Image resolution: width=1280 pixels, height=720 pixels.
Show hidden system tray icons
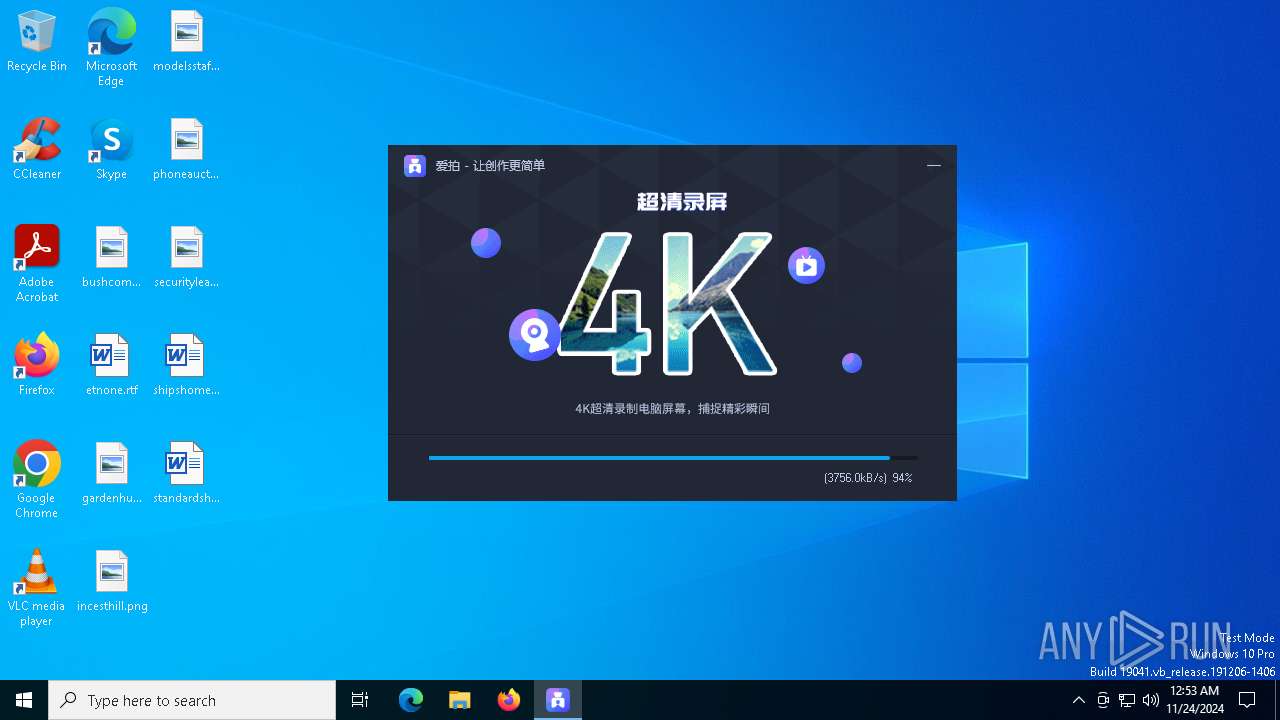point(1078,700)
